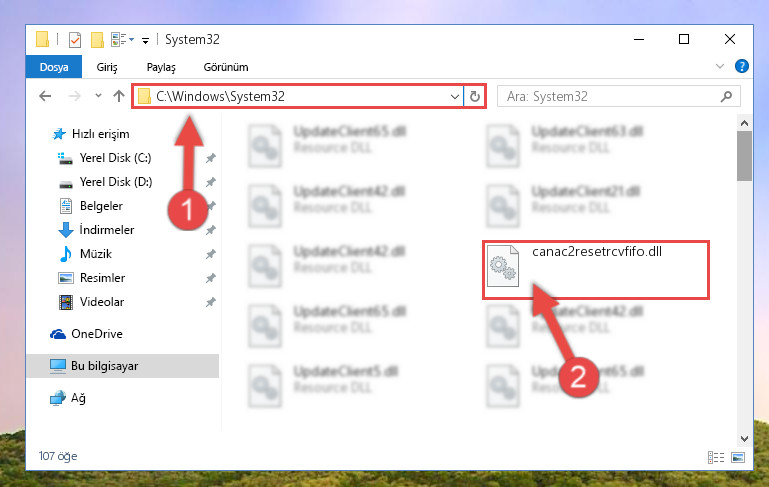Click the Properties checkmark quick access icon

coord(75,40)
